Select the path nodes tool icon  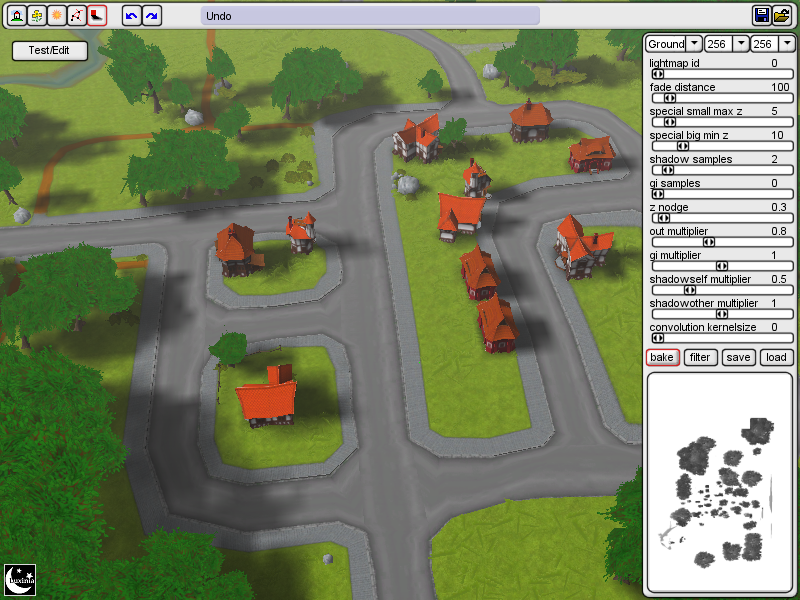[75, 15]
